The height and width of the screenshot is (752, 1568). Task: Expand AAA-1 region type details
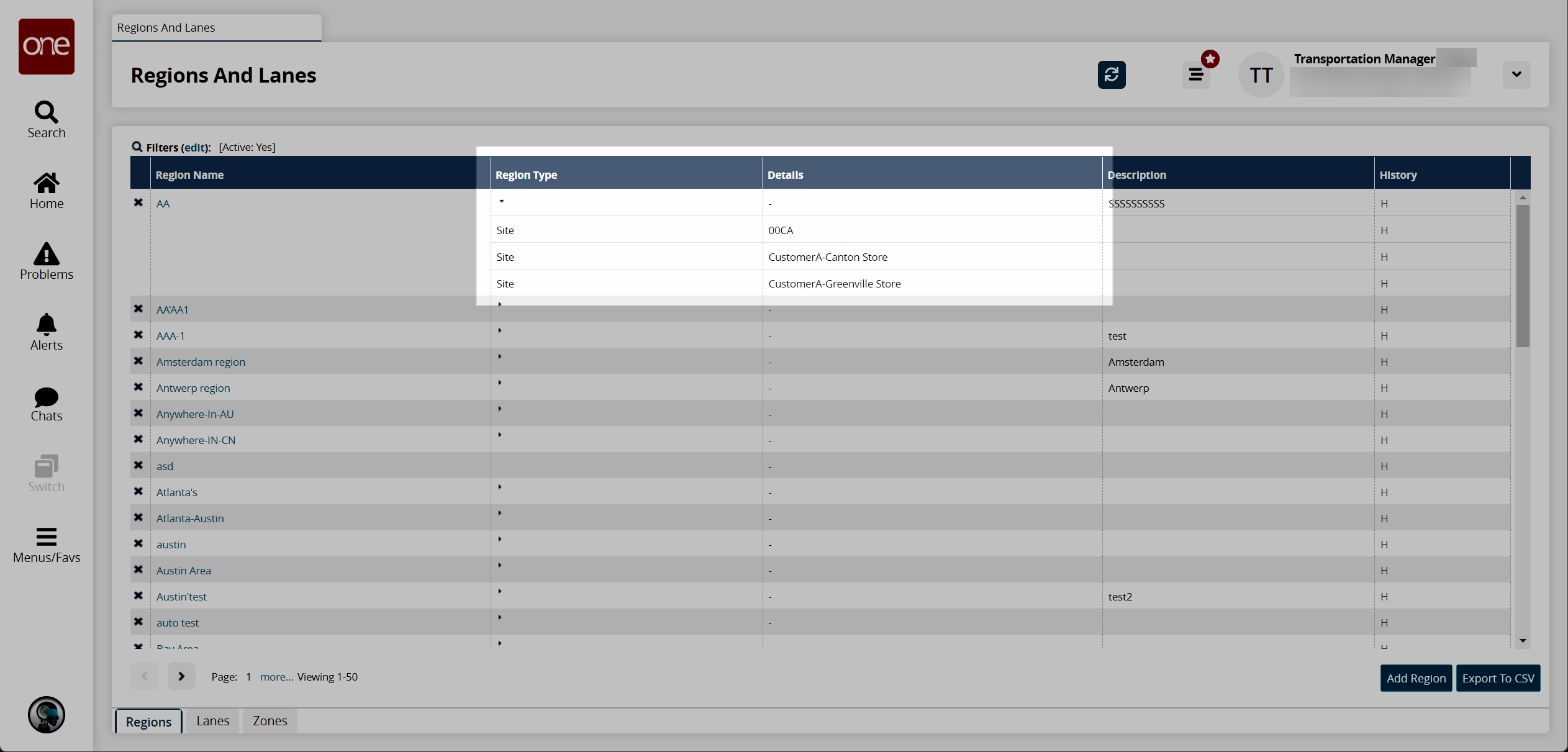click(499, 330)
